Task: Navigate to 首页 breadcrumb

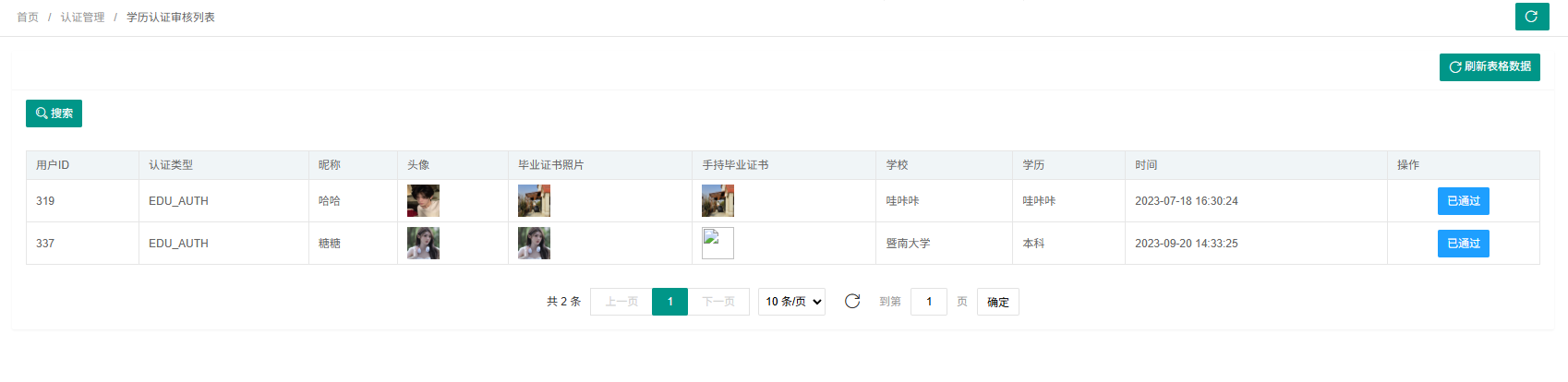Action: coord(28,18)
